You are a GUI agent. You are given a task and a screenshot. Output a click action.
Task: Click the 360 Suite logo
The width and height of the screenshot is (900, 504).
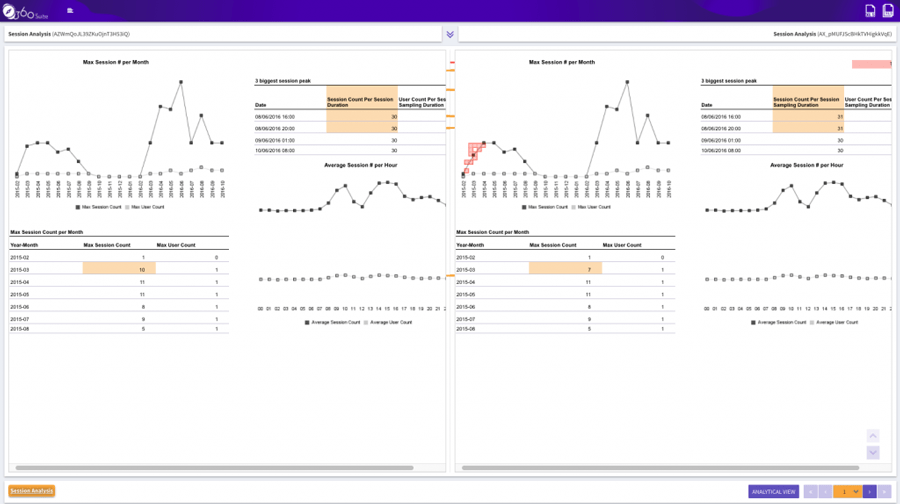pos(25,11)
